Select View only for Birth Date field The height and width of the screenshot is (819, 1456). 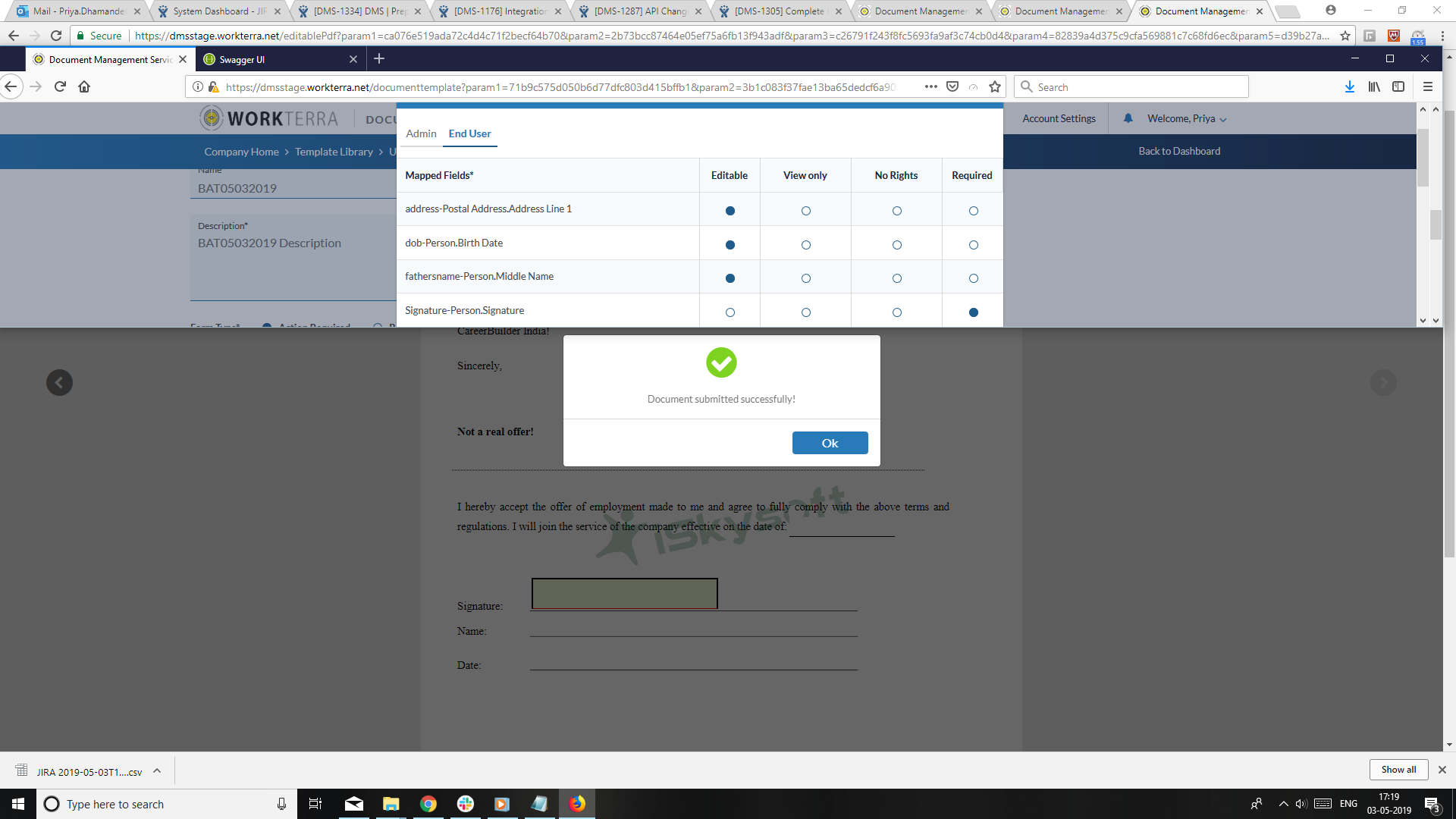(x=805, y=245)
